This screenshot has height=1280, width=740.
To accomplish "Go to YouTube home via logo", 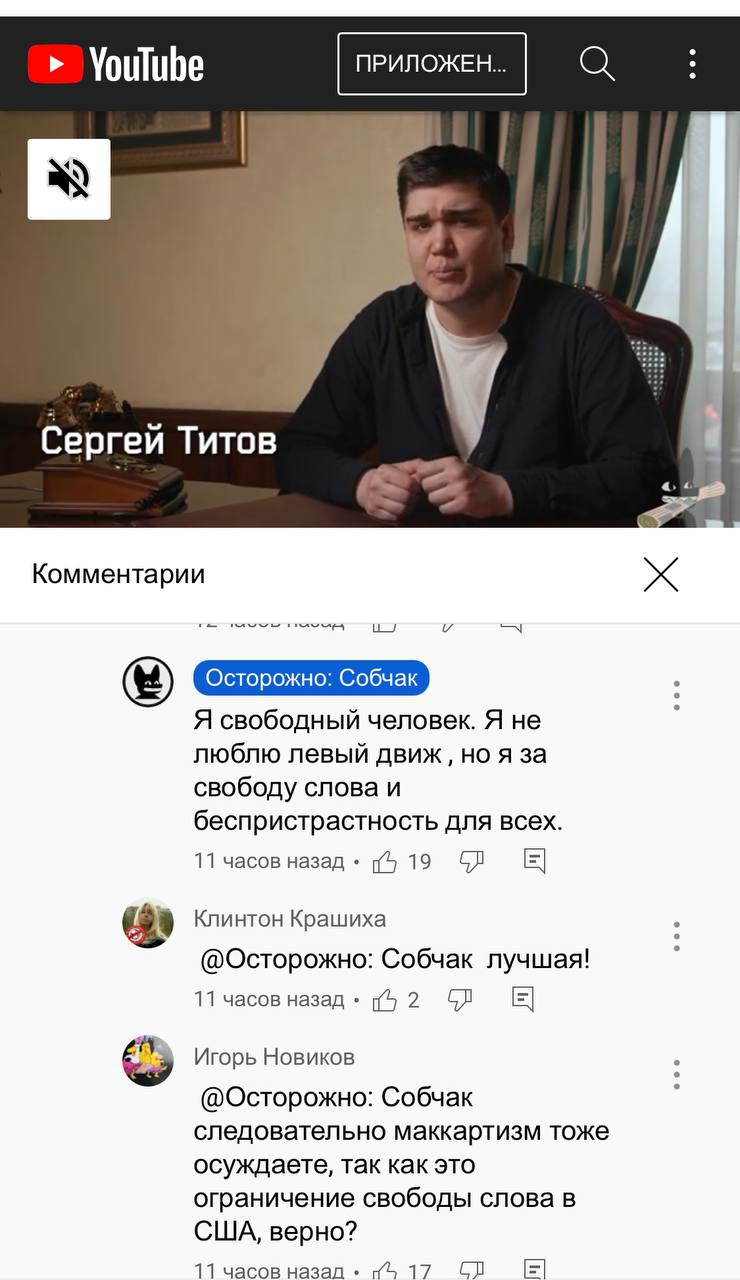I will [116, 65].
